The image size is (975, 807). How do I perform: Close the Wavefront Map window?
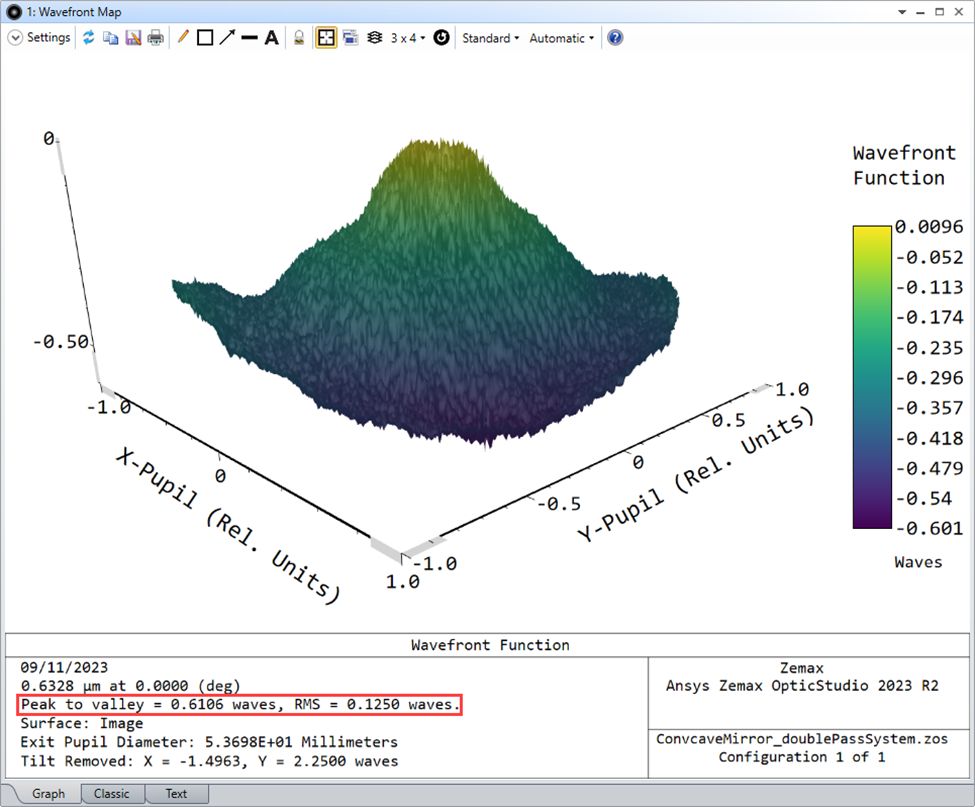click(x=959, y=12)
